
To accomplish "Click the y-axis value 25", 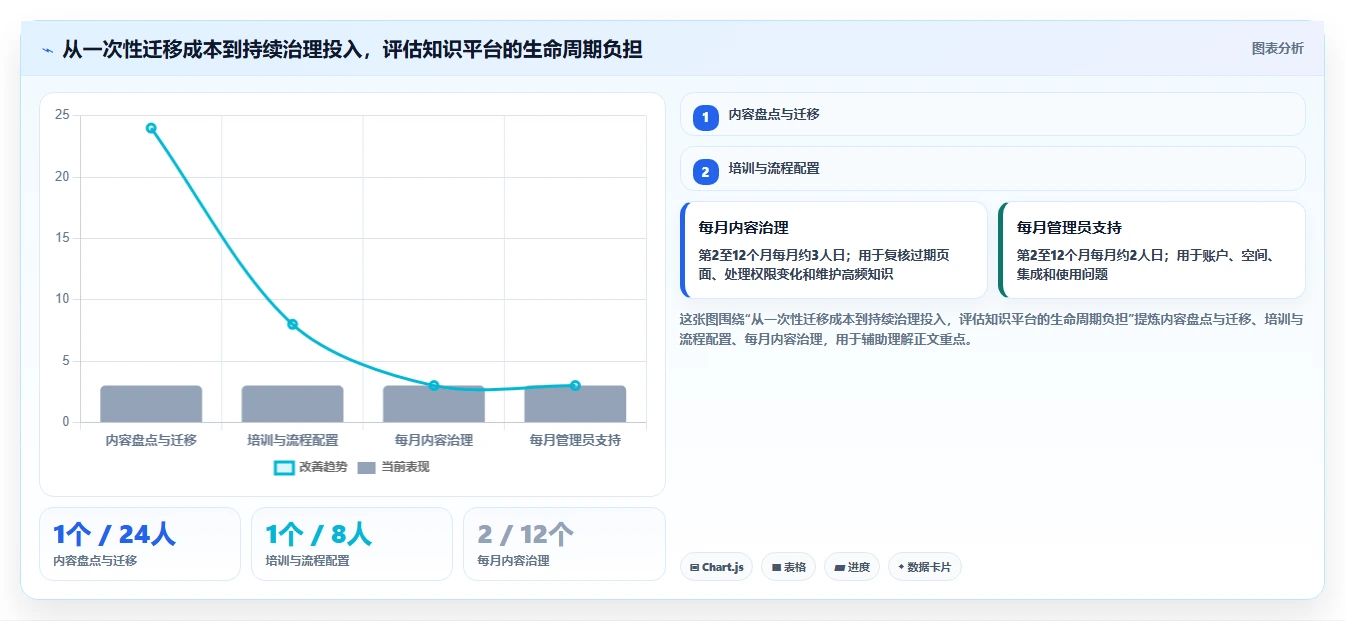I will pyautogui.click(x=62, y=115).
